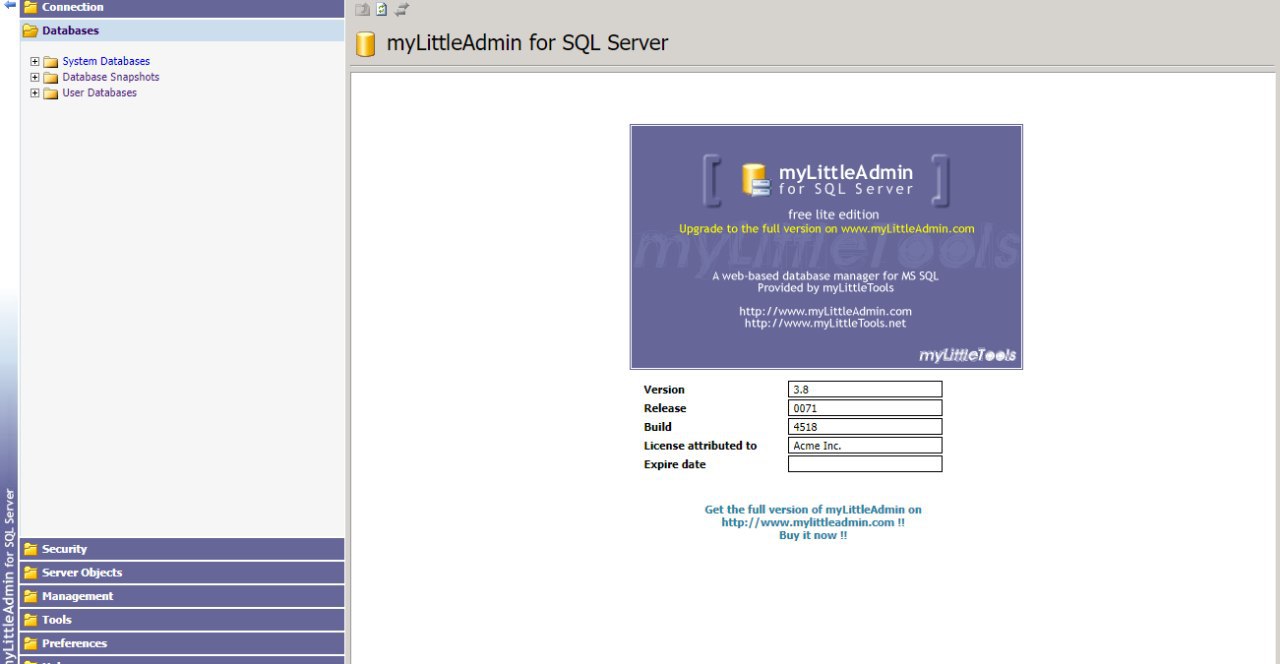Click the System Databases folder icon
Screen dimensions: 1280x664
pyautogui.click(x=51, y=62)
